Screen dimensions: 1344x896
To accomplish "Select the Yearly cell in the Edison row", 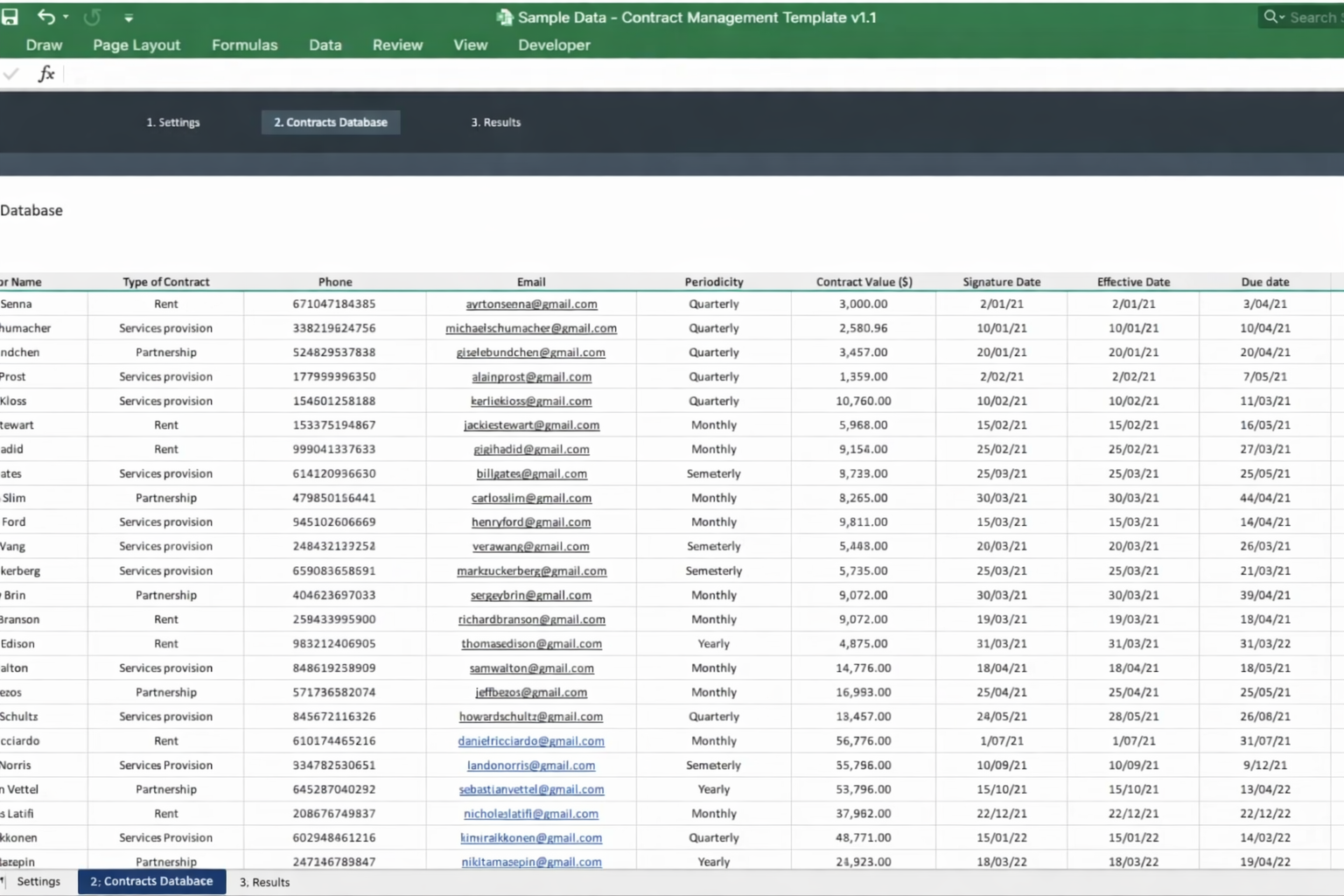I will pyautogui.click(x=714, y=643).
